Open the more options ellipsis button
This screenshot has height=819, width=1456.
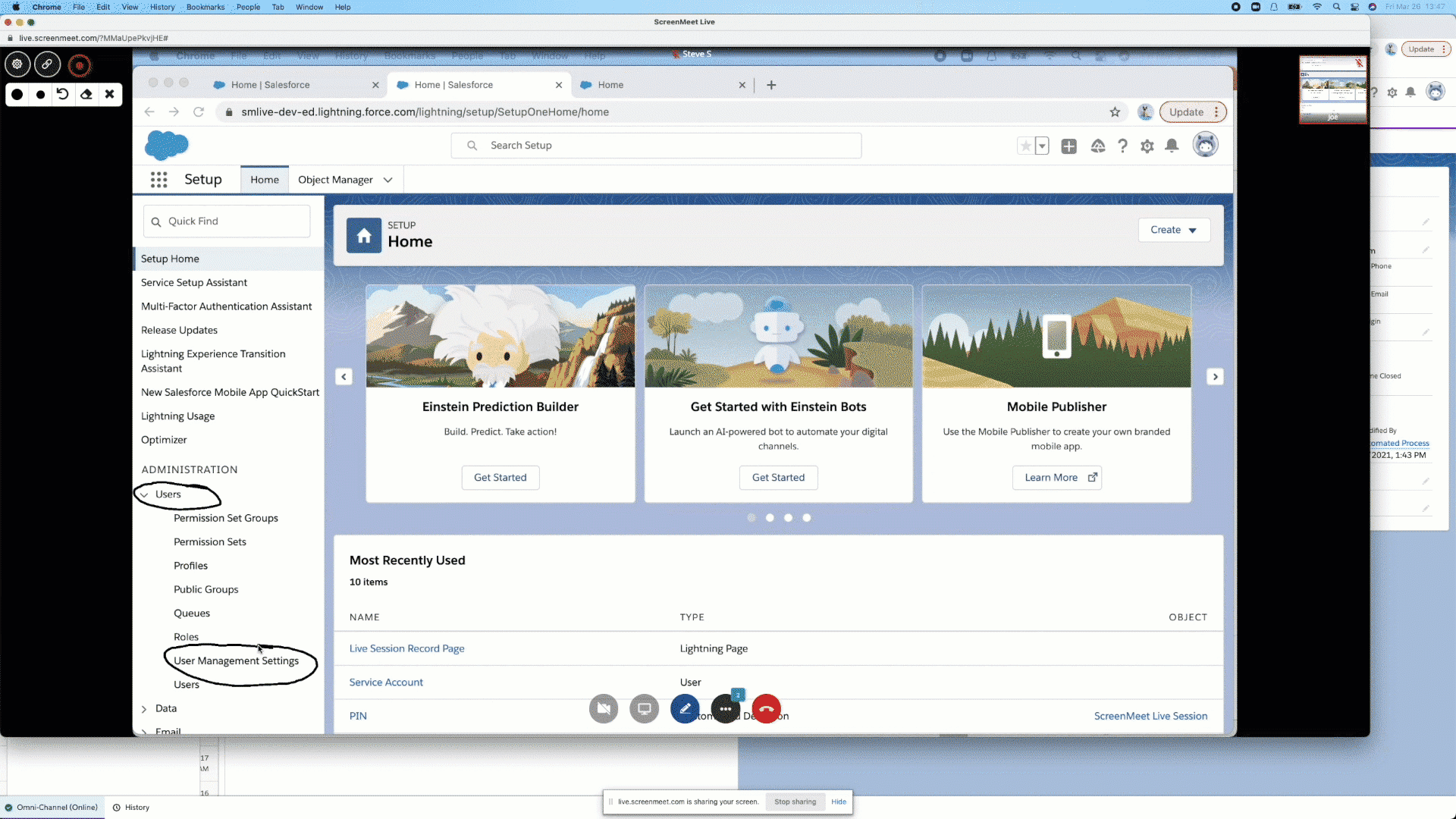click(x=726, y=709)
